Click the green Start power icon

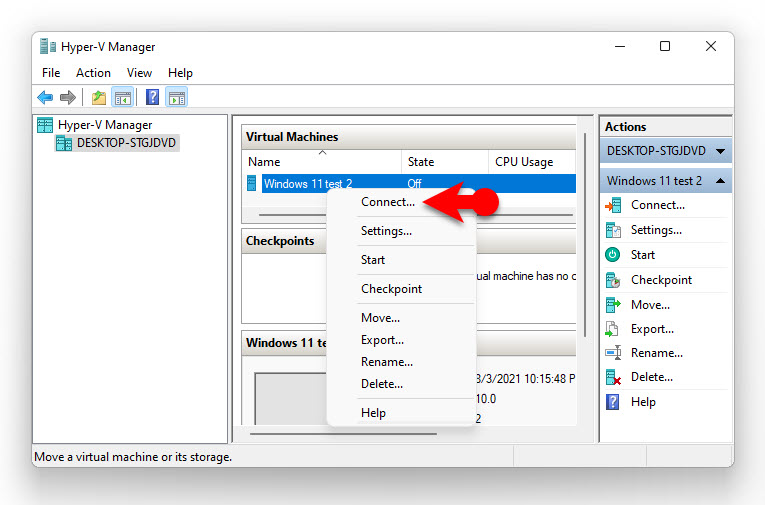point(613,255)
